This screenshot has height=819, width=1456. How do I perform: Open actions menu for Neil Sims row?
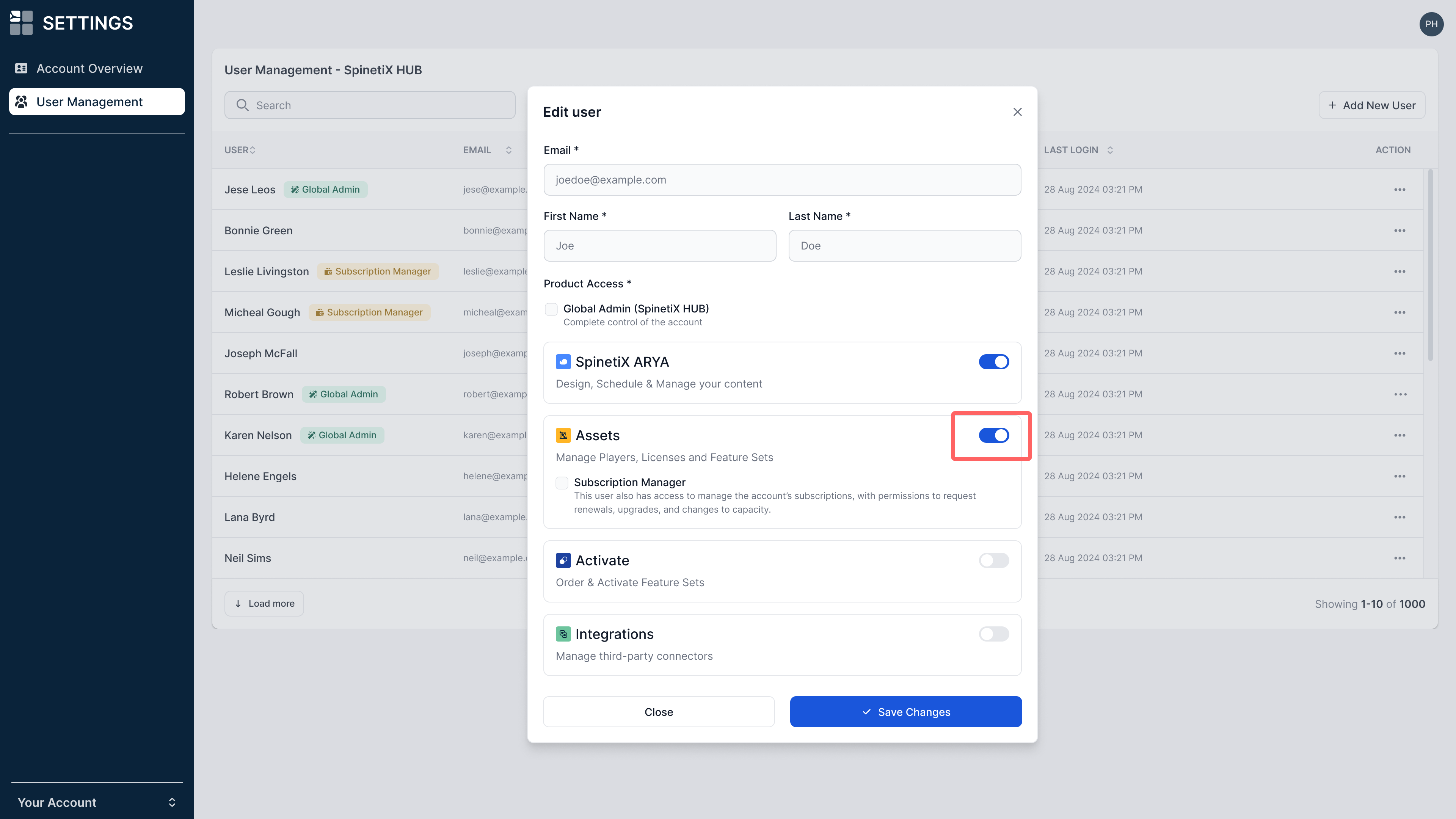coord(1400,559)
